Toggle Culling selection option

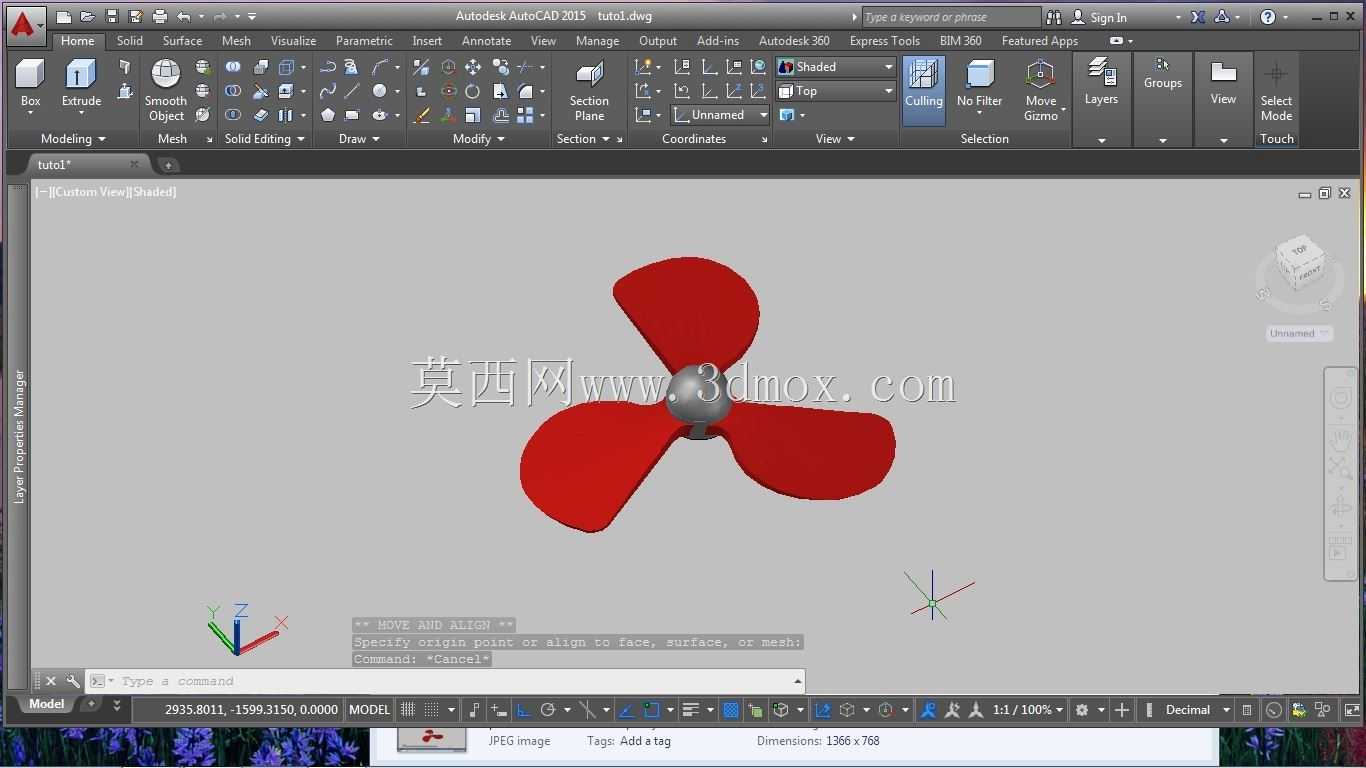tap(923, 90)
